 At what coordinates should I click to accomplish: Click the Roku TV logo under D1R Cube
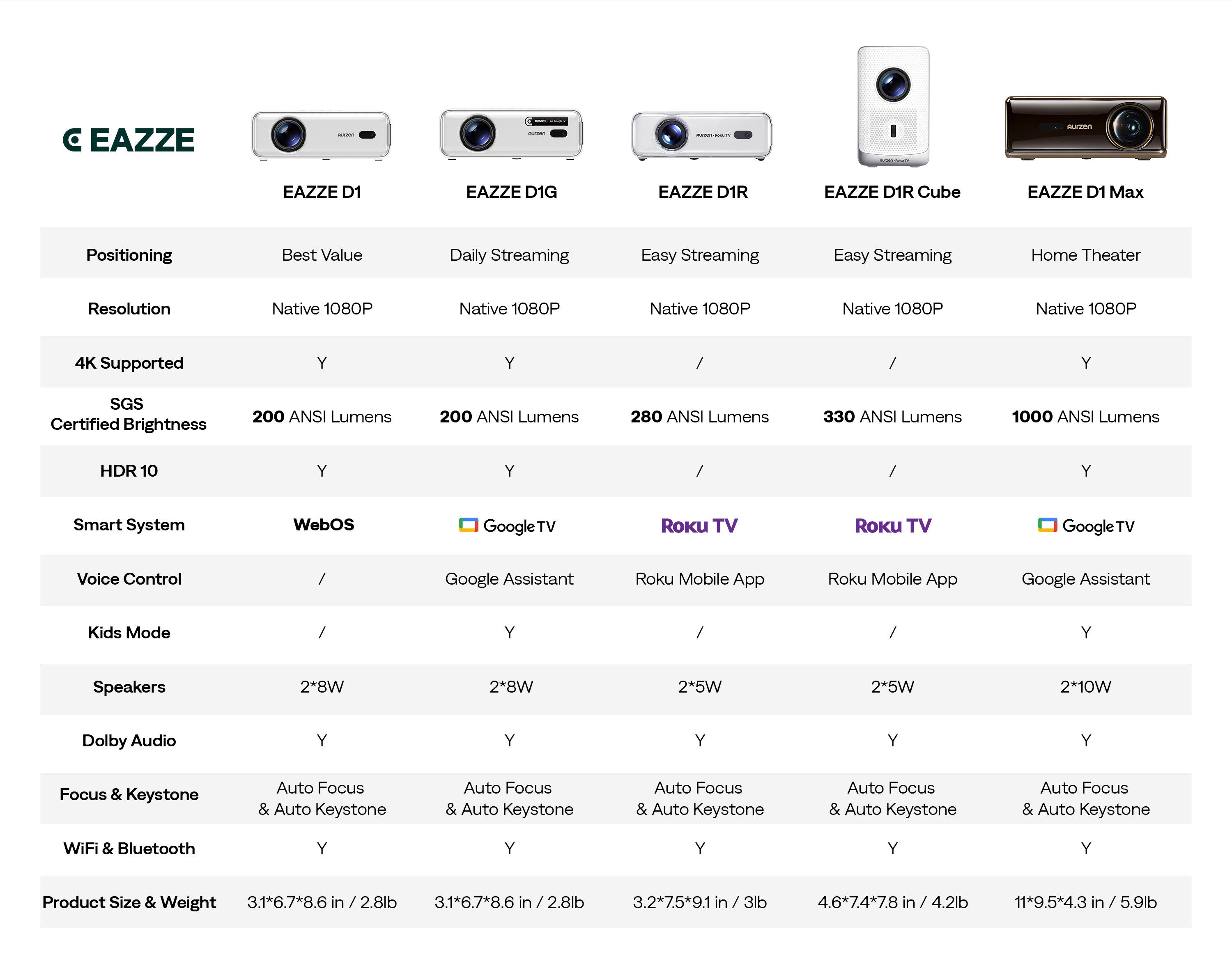point(893,525)
